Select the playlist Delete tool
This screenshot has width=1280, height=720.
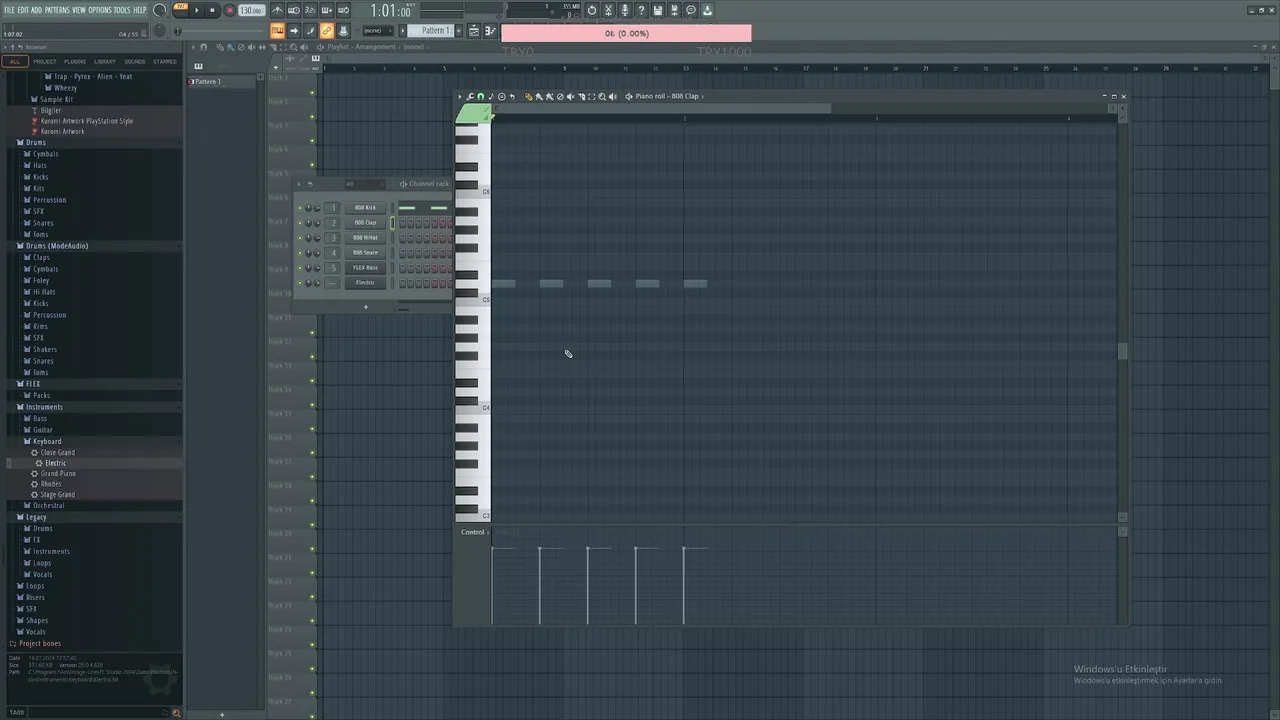pyautogui.click(x=241, y=47)
